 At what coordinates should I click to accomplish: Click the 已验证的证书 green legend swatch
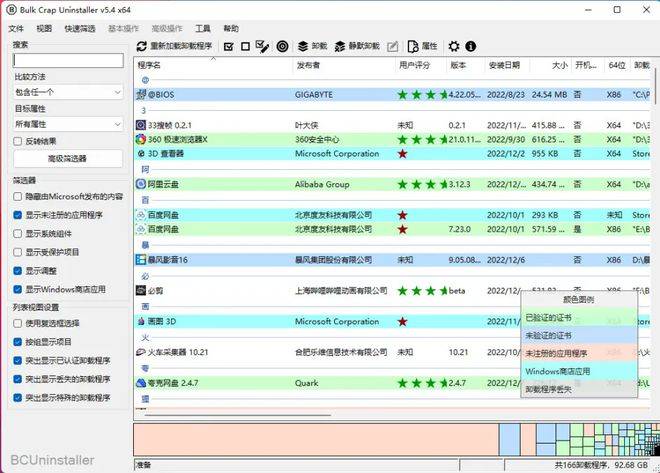coord(579,318)
